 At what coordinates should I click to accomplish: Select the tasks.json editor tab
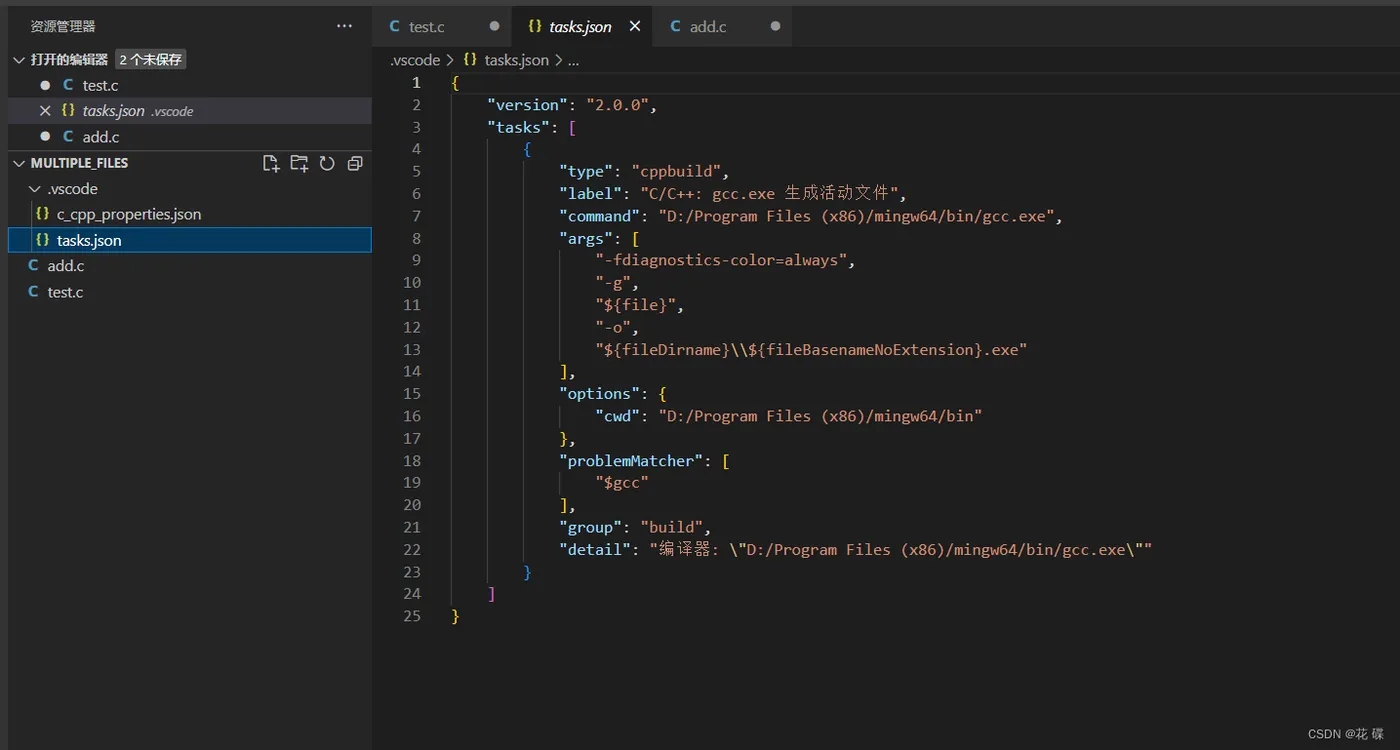[581, 27]
